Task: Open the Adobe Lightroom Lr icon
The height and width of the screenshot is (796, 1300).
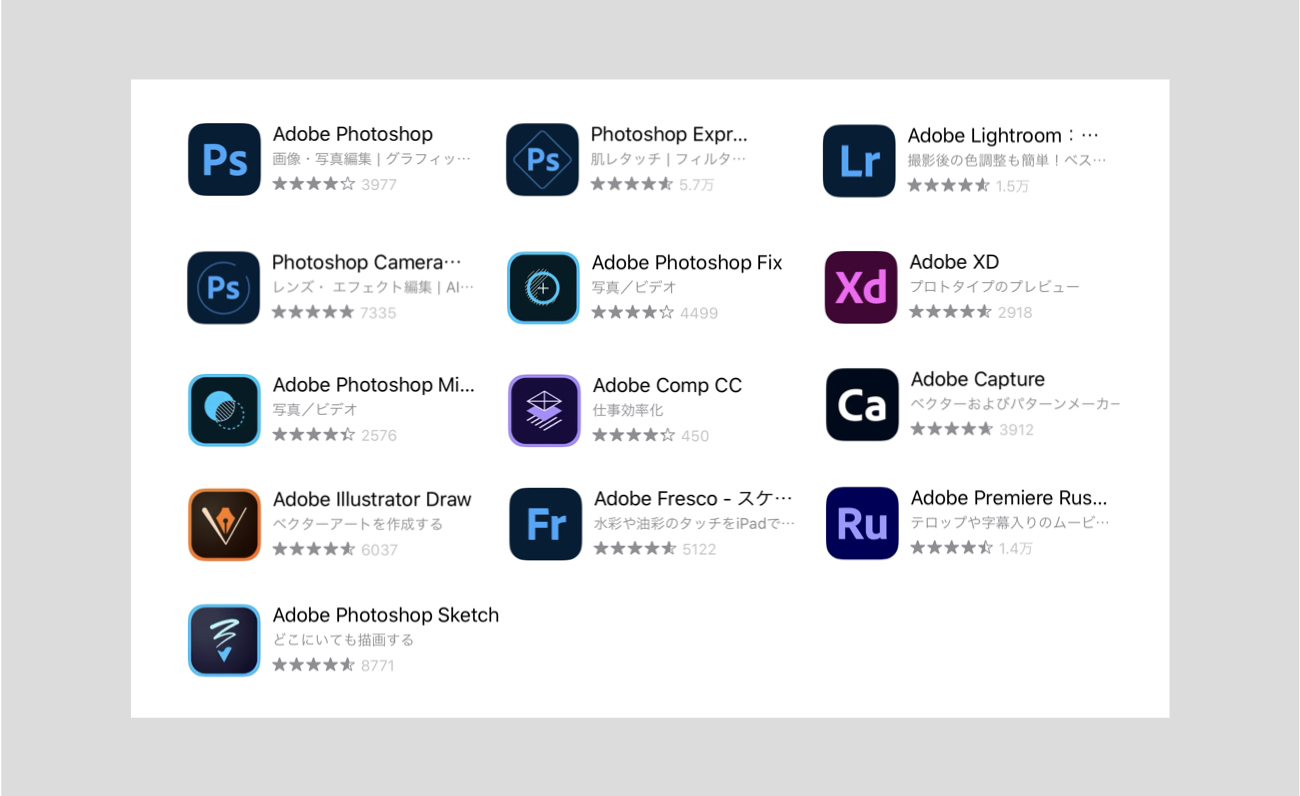Action: pos(859,161)
